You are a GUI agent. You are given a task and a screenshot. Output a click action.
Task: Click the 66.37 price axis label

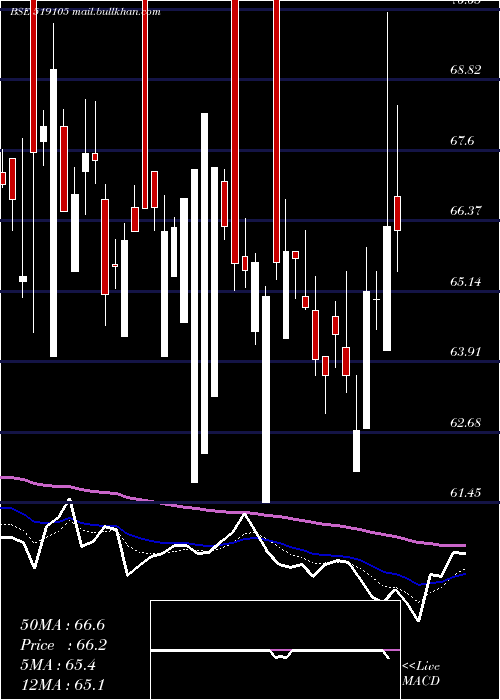(467, 211)
